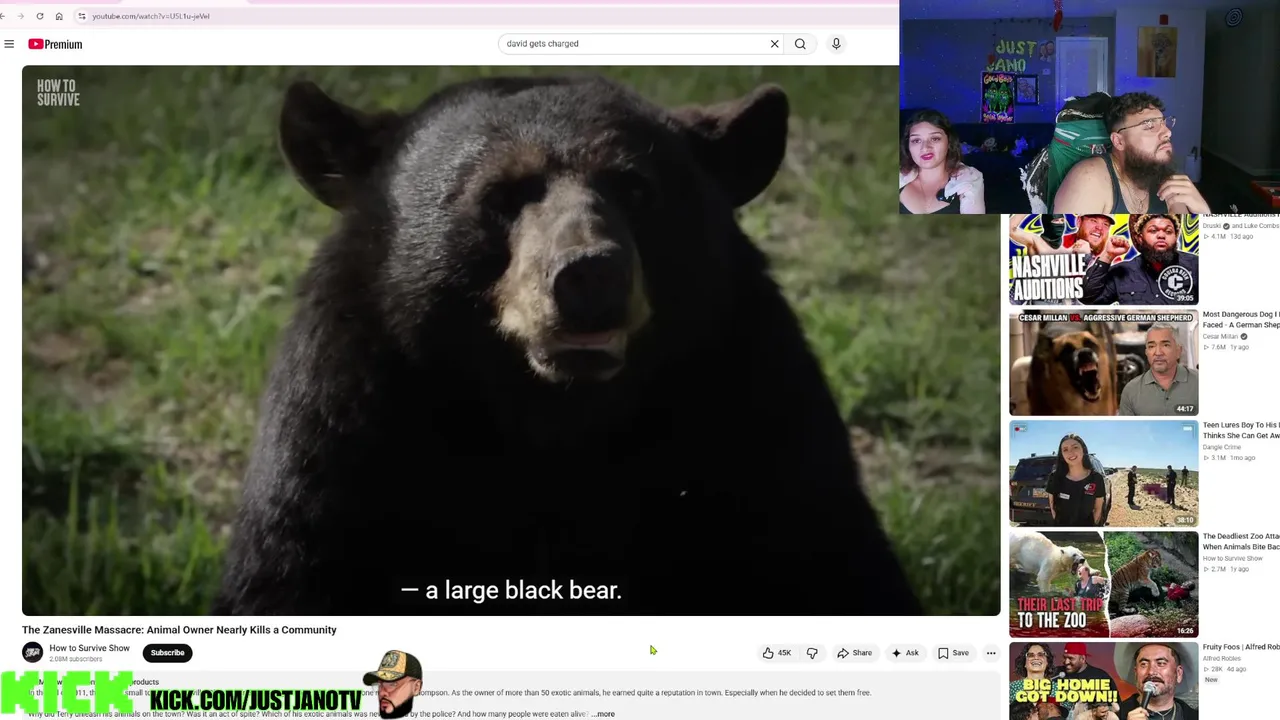This screenshot has width=1280, height=720.
Task: Open the Cesar Millan channel name
Action: 1222,337
